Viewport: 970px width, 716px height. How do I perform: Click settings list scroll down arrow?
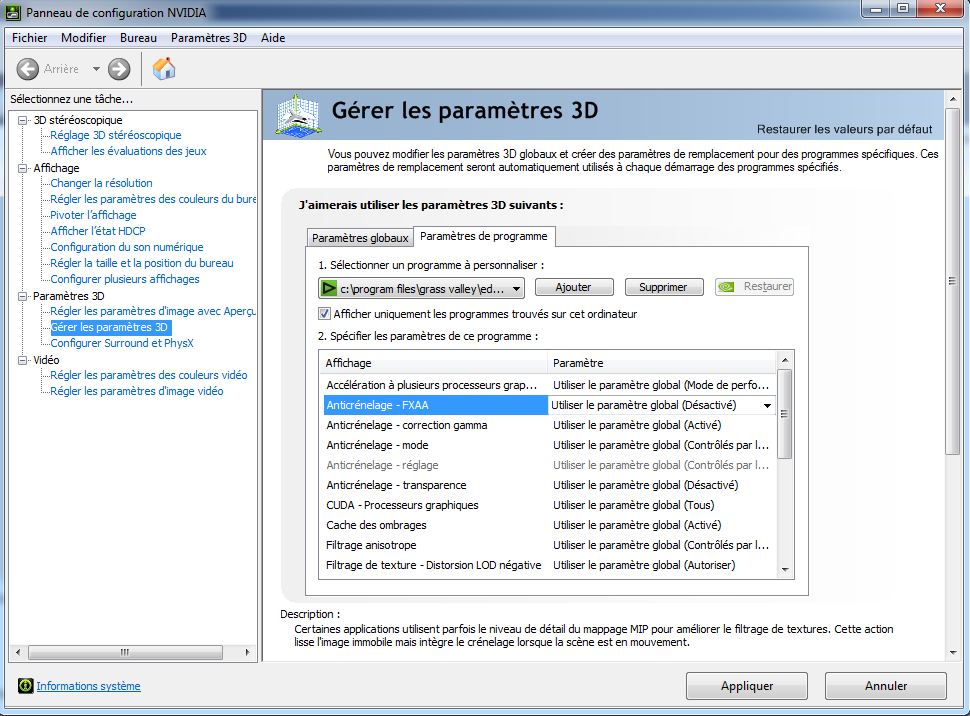click(x=784, y=570)
